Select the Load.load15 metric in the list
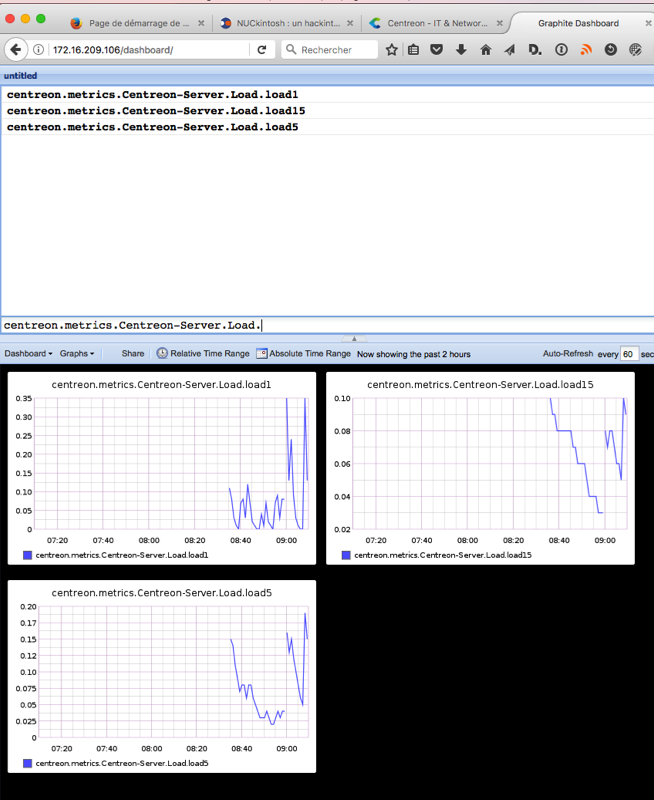 tap(156, 110)
